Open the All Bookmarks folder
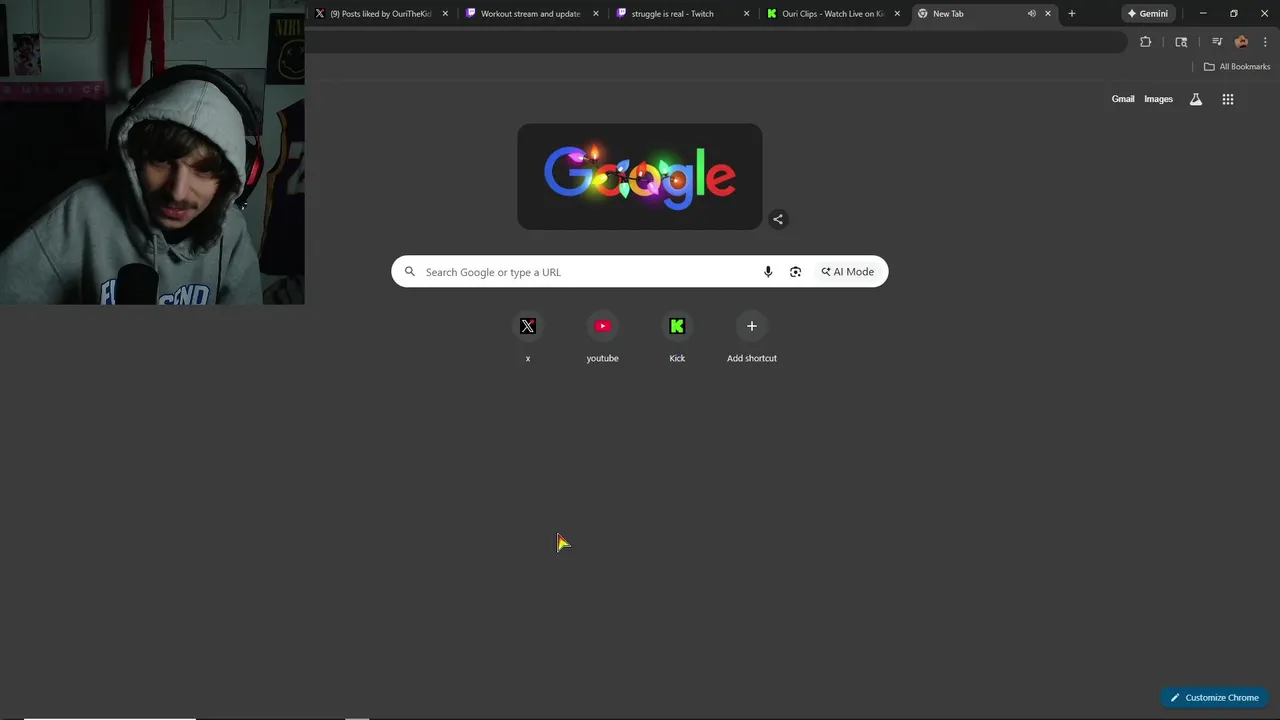This screenshot has height=720, width=1280. coord(1236,67)
